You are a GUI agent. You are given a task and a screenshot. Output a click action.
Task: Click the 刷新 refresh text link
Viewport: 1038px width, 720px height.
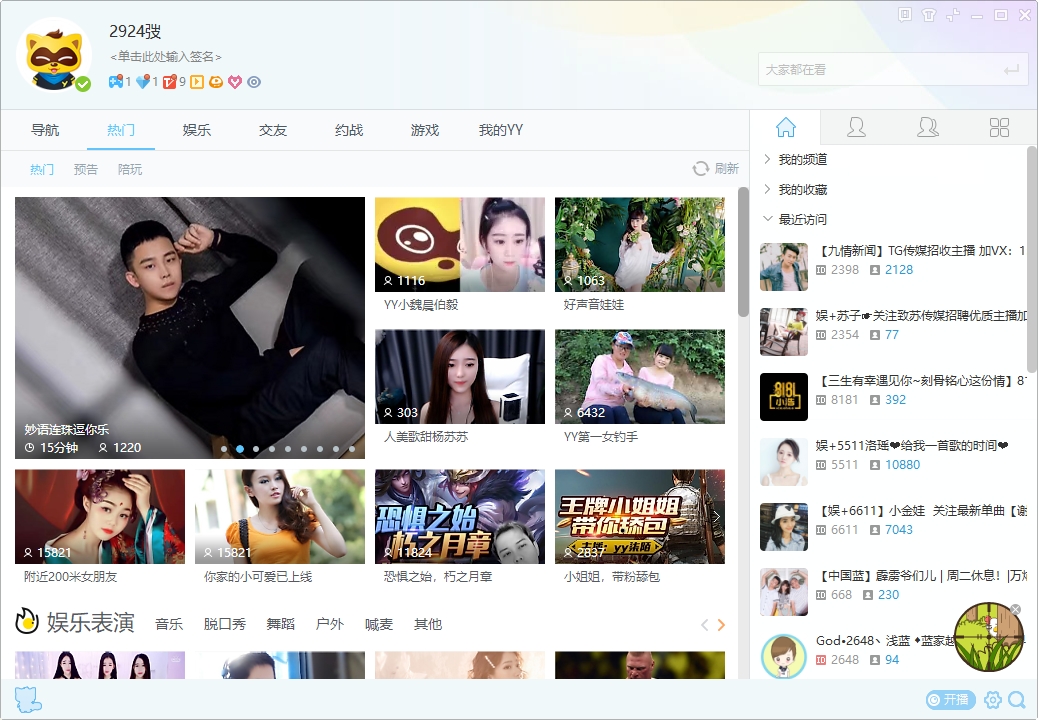(726, 169)
